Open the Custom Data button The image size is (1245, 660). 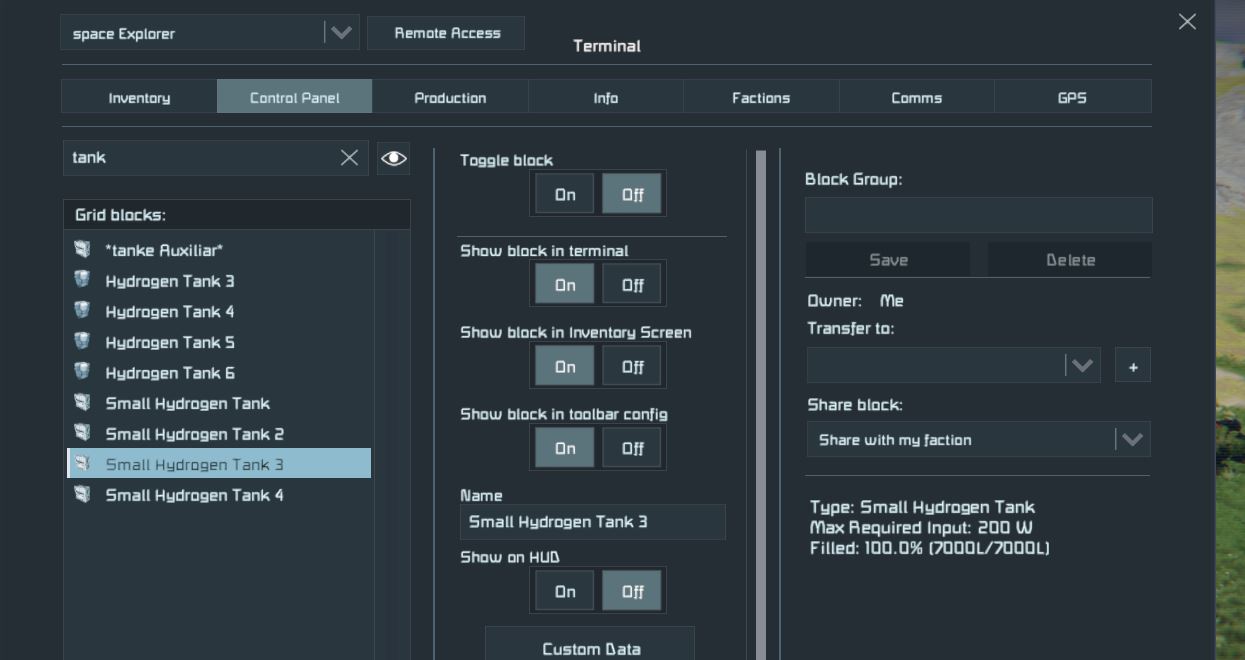coord(590,647)
